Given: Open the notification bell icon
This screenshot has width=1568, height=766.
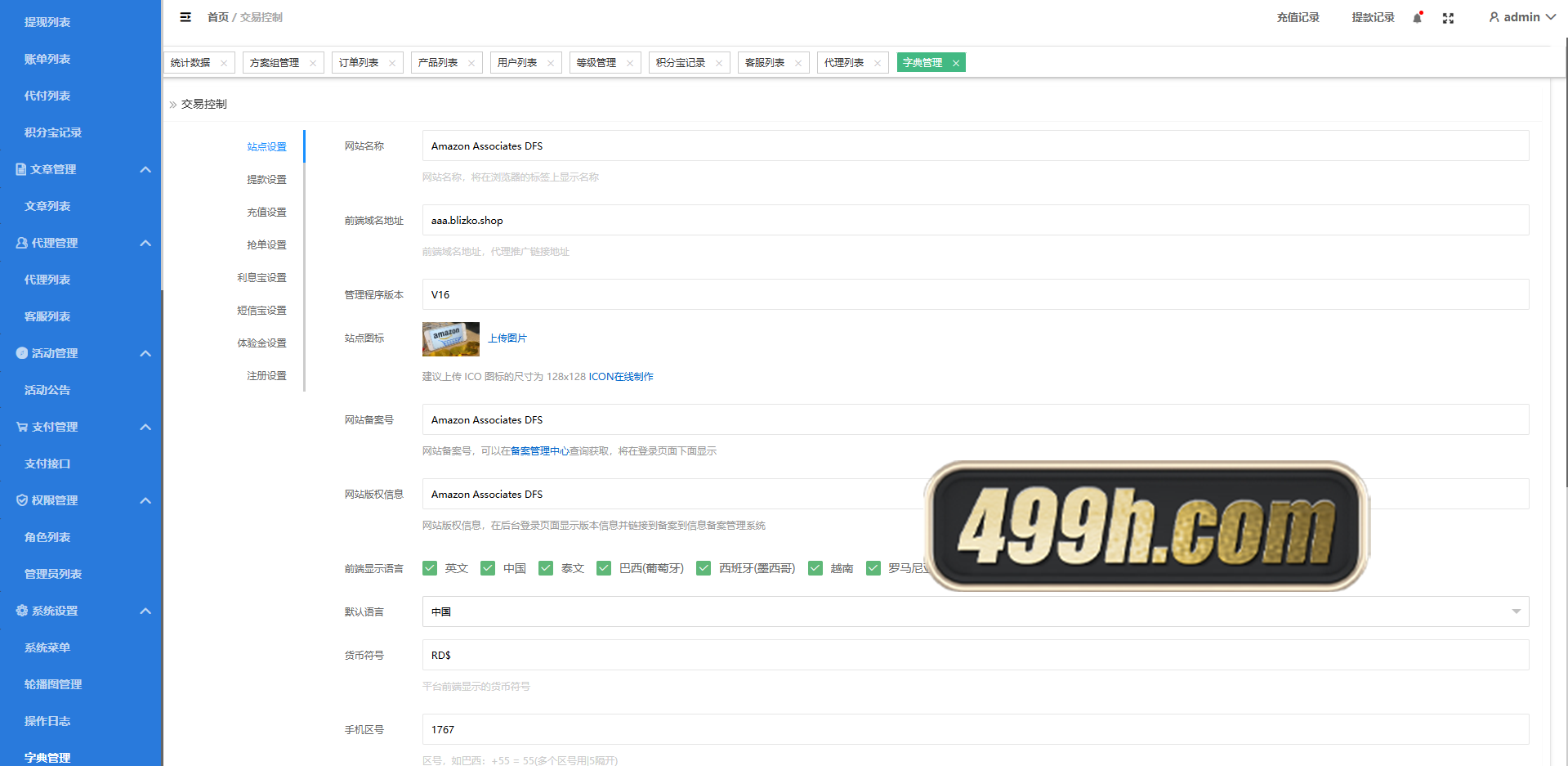Looking at the screenshot, I should click(1418, 17).
